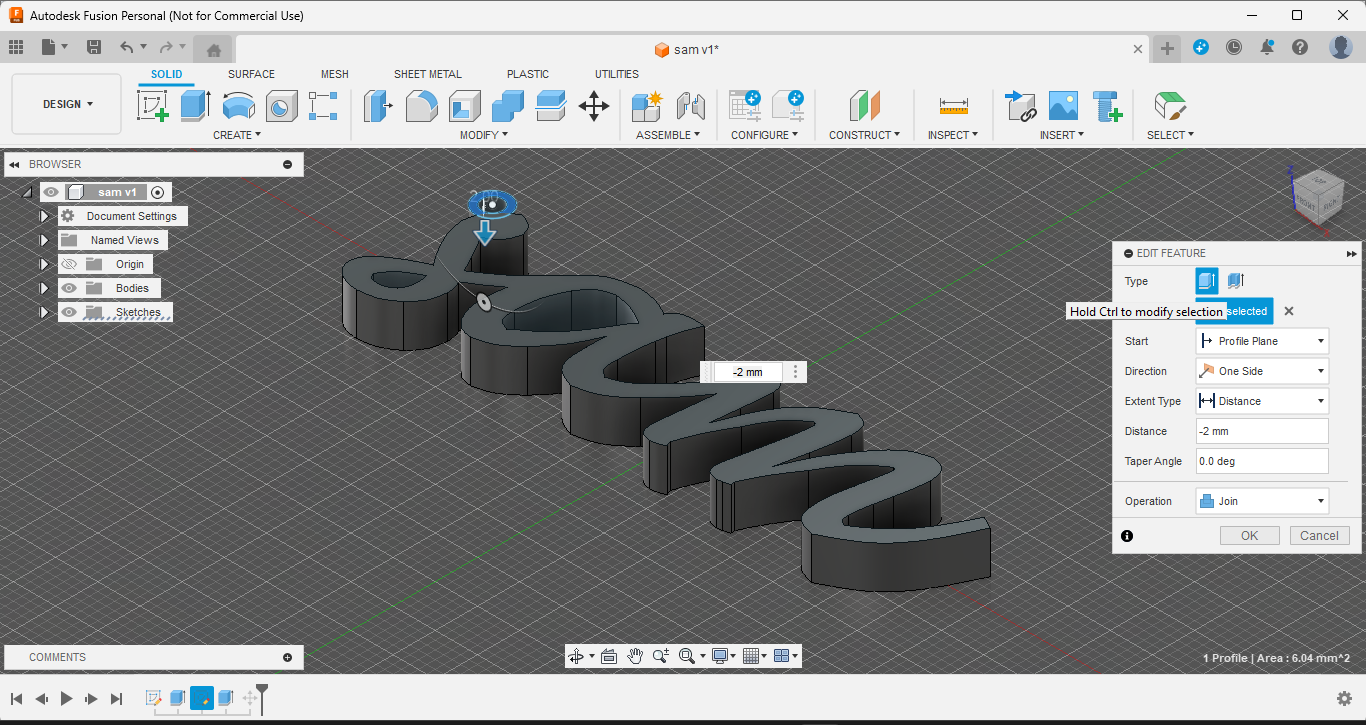Jump to the timeline beginning

tap(17, 698)
